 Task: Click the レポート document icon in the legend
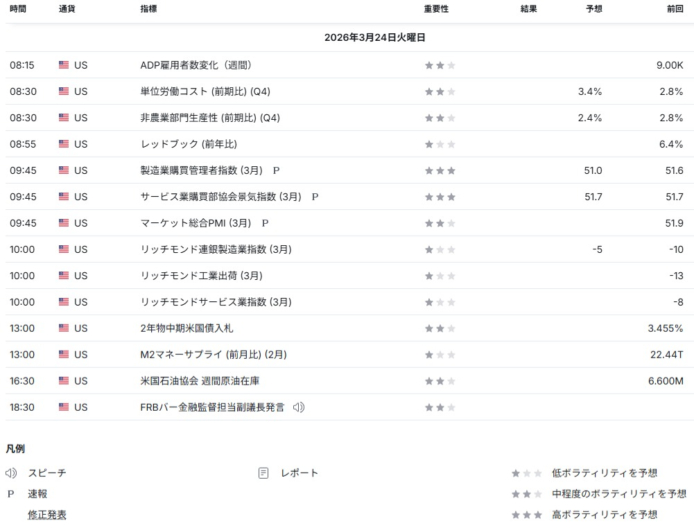(x=264, y=473)
